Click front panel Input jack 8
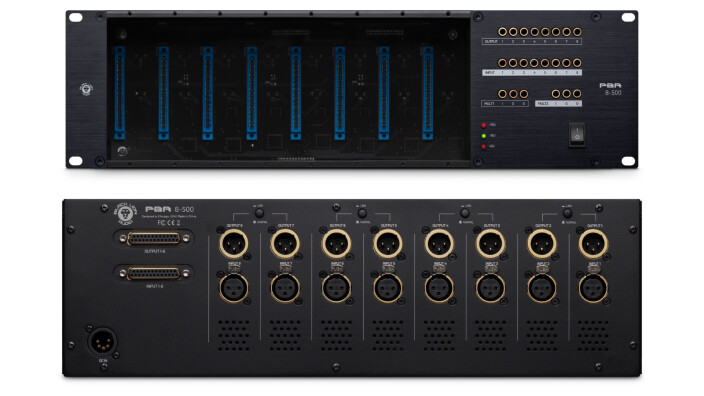The image size is (704, 396). pos(577,63)
